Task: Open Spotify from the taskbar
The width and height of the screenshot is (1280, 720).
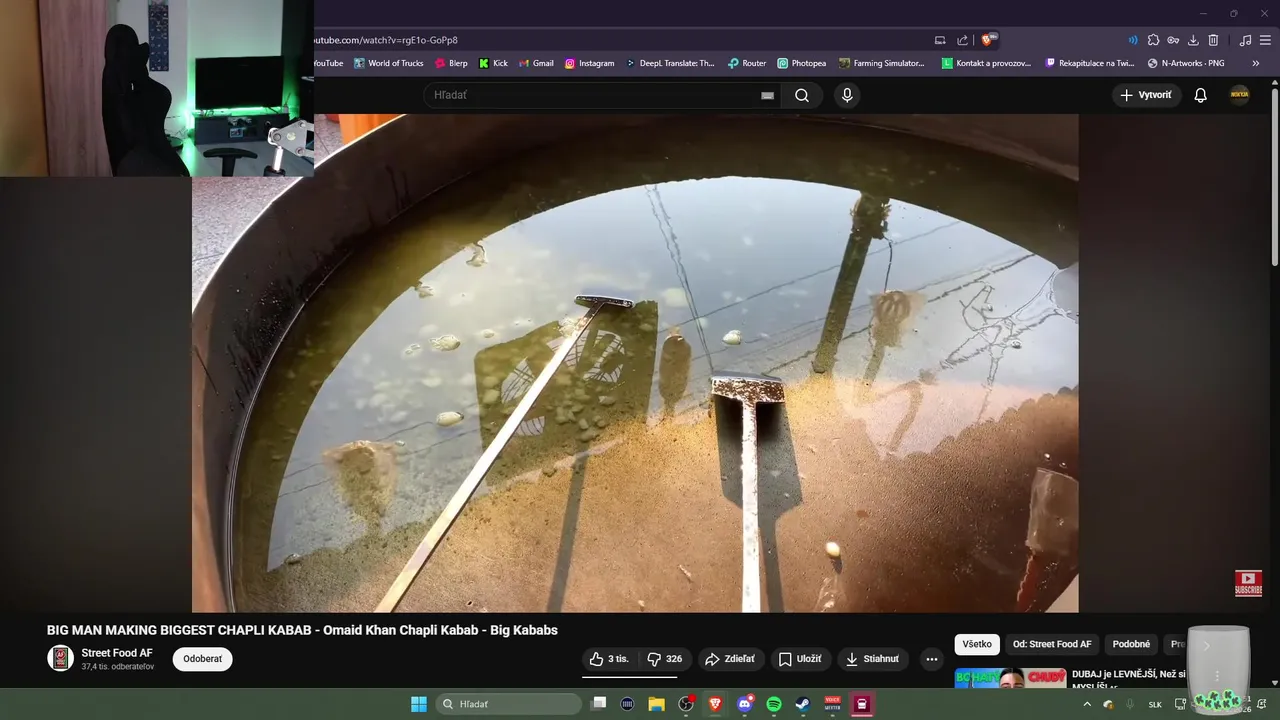Action: pyautogui.click(x=774, y=704)
